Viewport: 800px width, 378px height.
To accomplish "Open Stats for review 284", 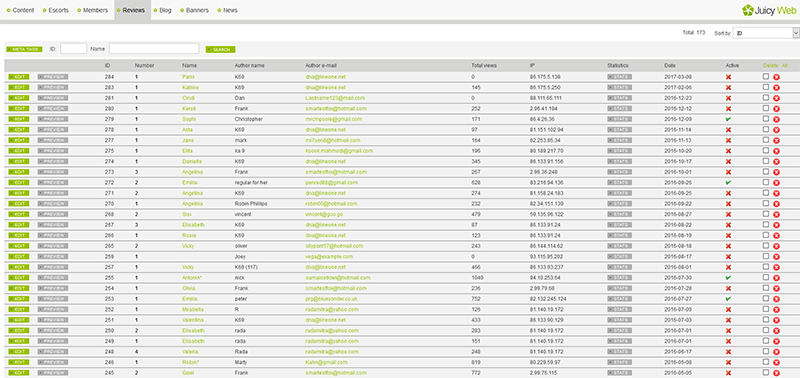I will (x=619, y=77).
